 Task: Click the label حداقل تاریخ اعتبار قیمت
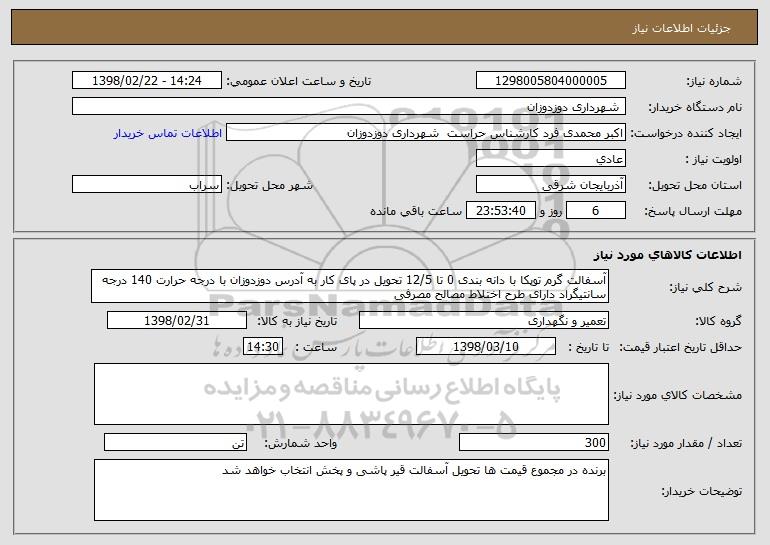[x=681, y=347]
